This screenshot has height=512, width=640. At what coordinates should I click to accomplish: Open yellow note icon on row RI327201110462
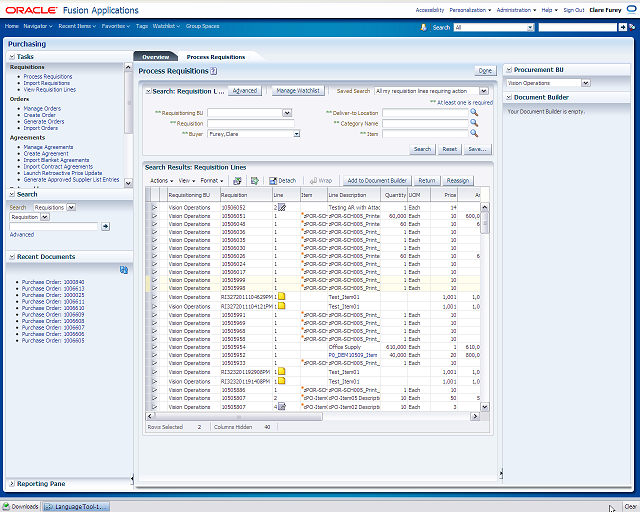282,296
